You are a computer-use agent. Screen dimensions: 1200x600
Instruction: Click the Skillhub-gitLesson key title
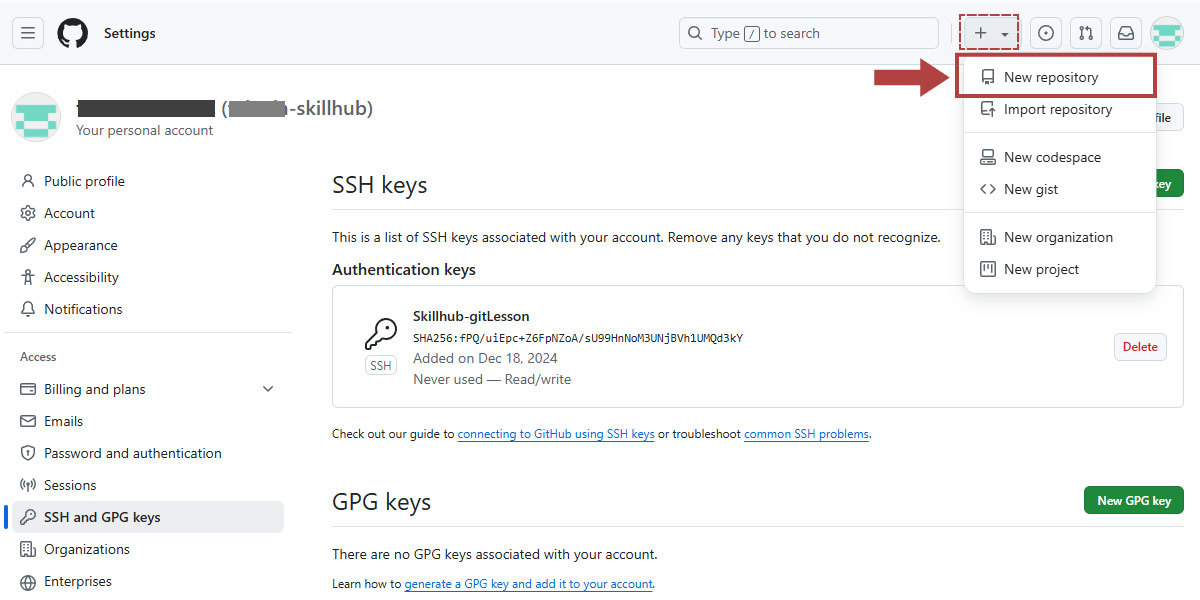click(471, 316)
